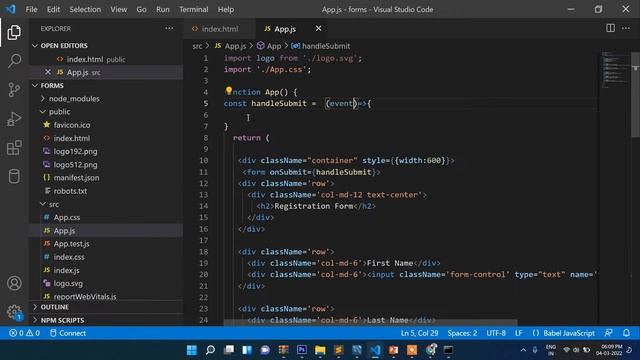Change indentation via Spaces: 2
Screen dimensions: 640x360
point(462,333)
